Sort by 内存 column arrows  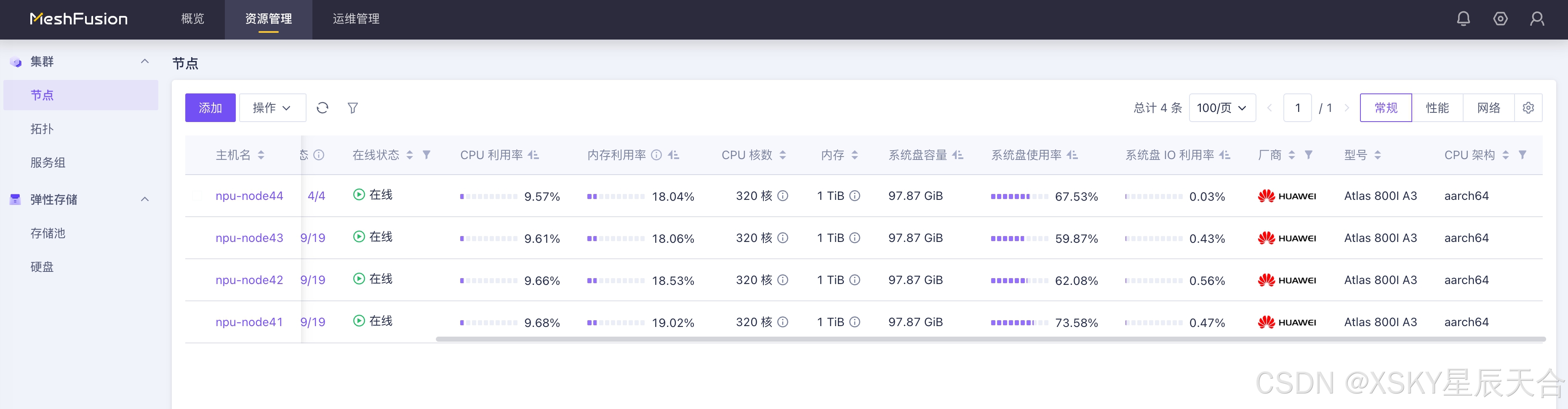tap(855, 155)
